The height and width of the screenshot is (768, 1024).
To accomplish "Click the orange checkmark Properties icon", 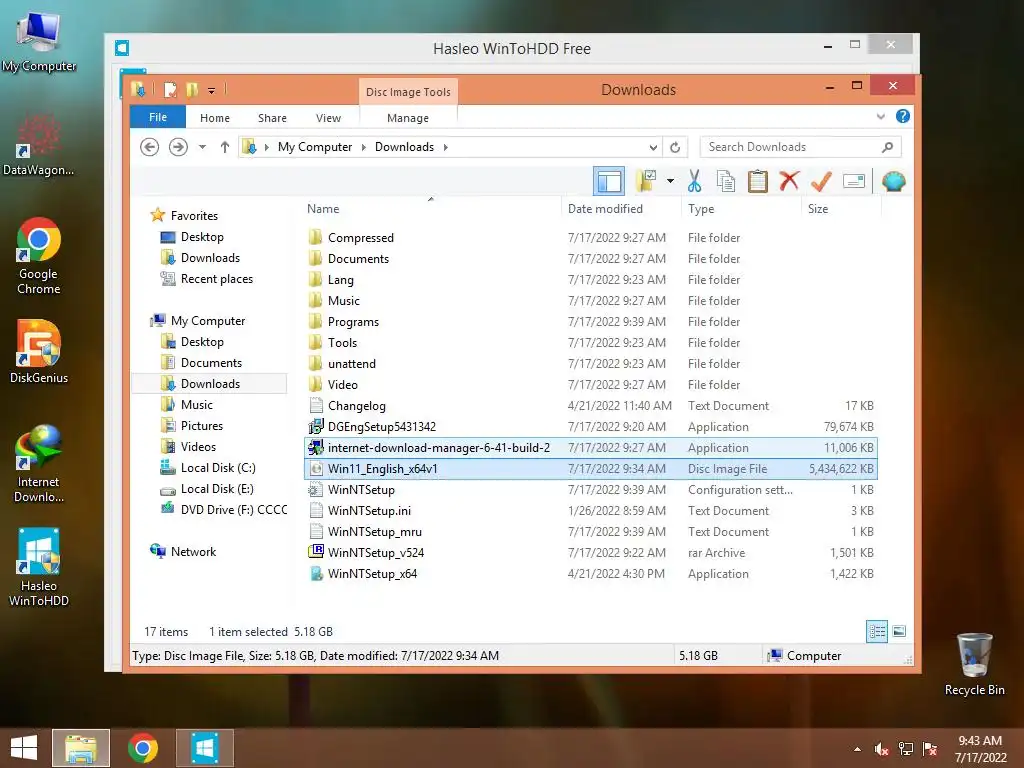I will (821, 181).
